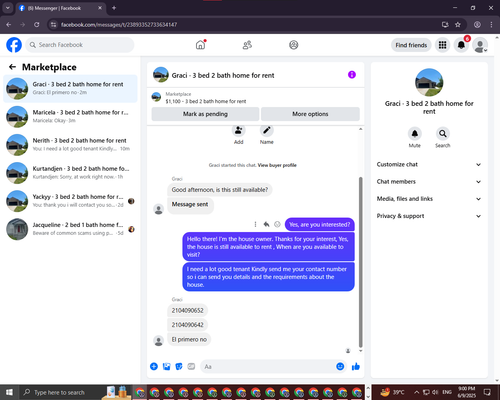Image resolution: width=500 pixels, height=400 pixels.
Task: Open the View buyer profile link
Action: [x=277, y=165]
